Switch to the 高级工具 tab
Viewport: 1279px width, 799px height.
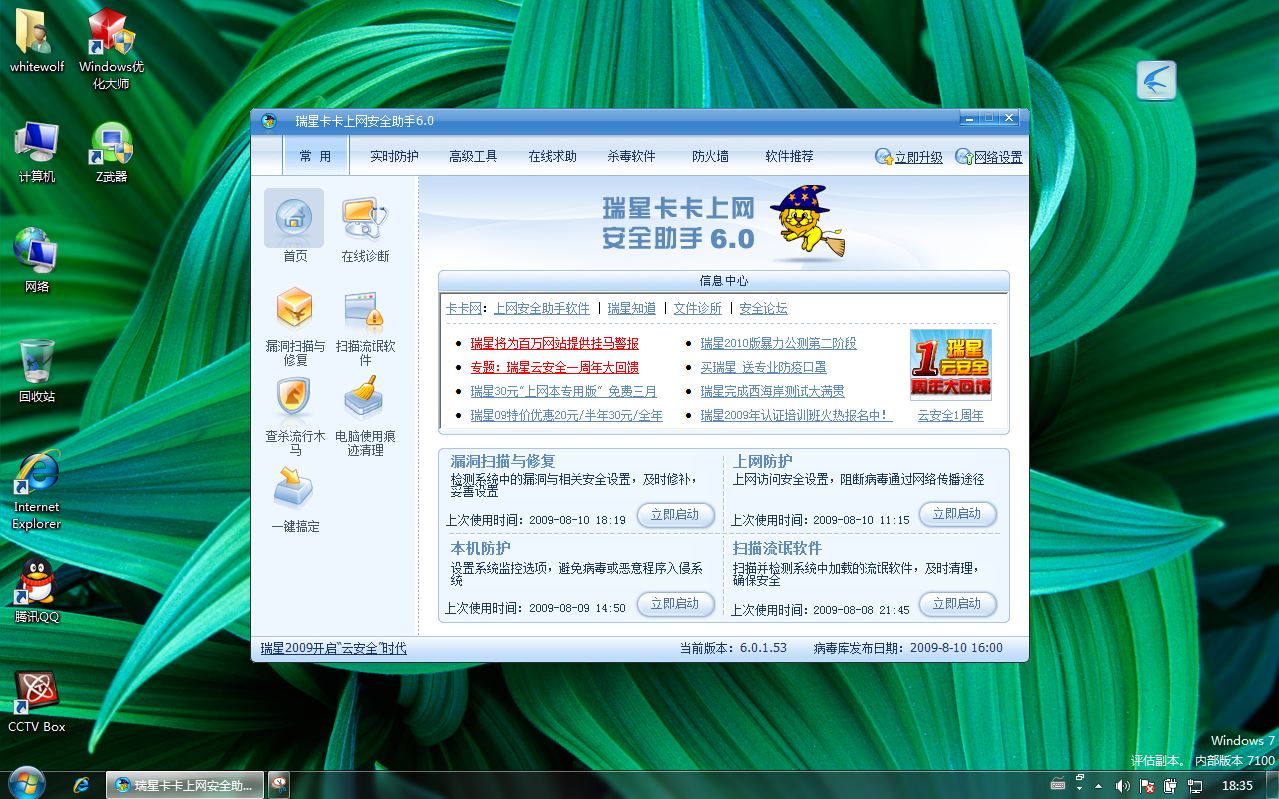click(473, 156)
